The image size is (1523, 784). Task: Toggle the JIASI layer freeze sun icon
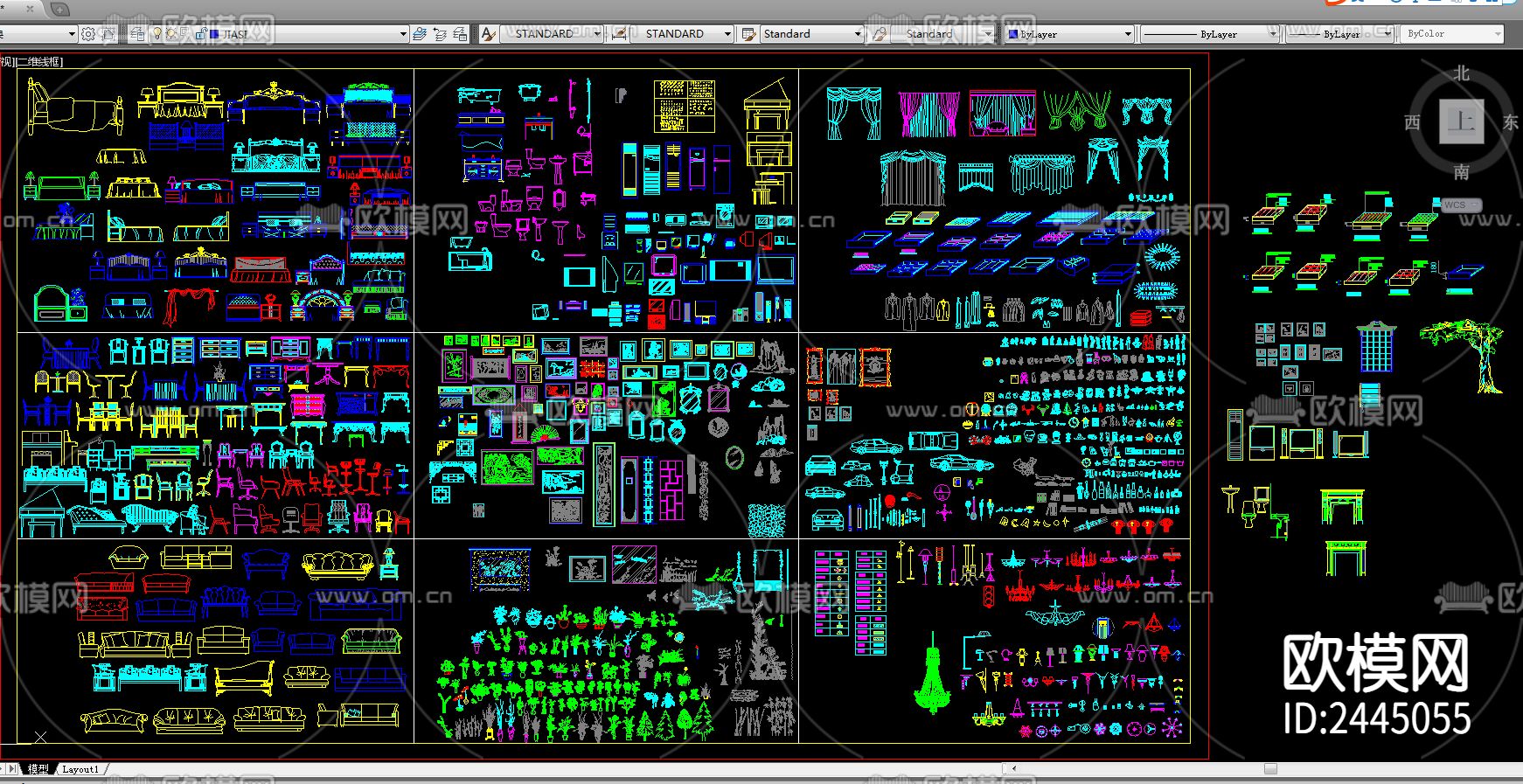171,34
